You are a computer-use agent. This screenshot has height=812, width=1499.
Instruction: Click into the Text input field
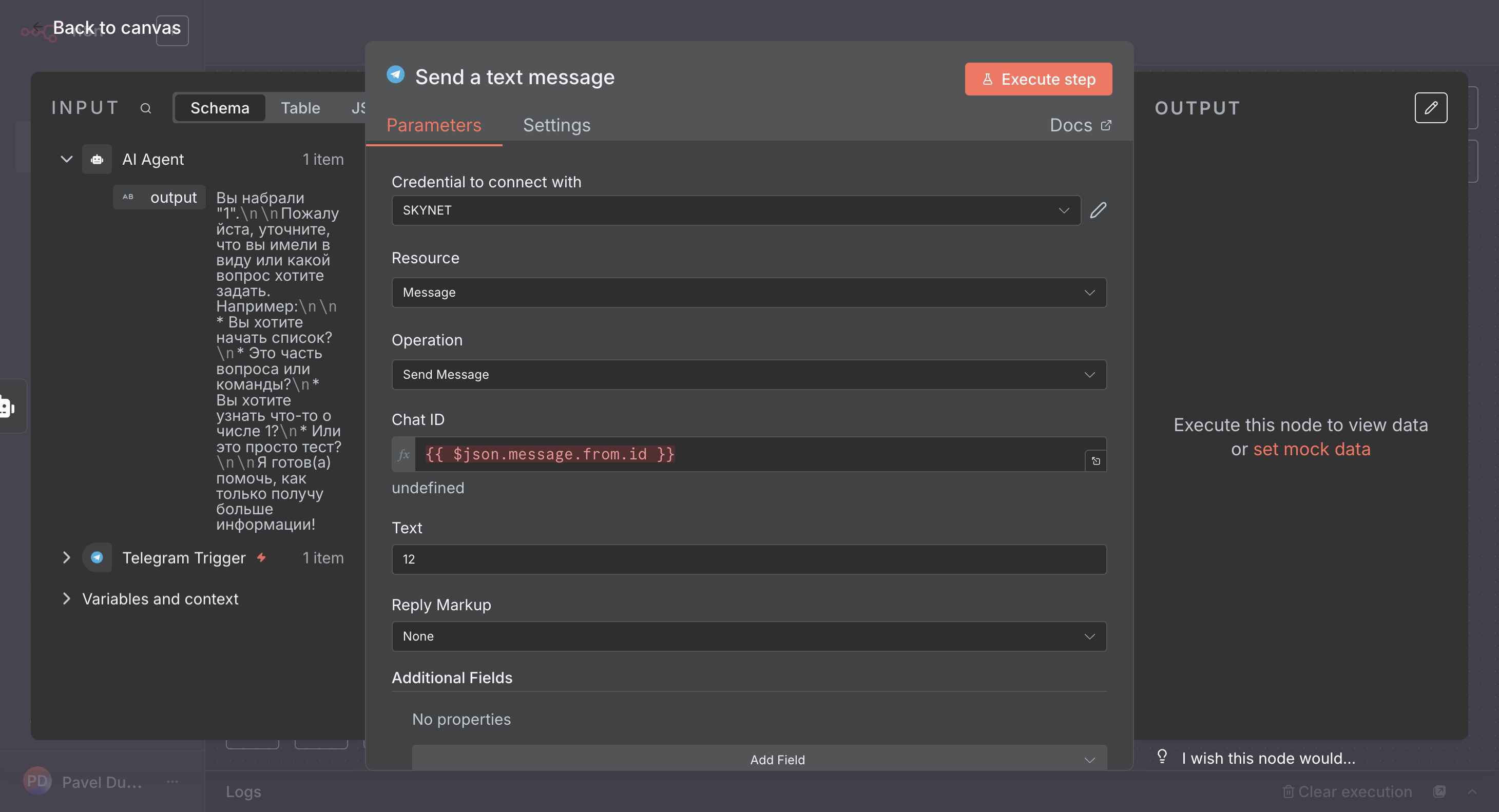coord(748,559)
